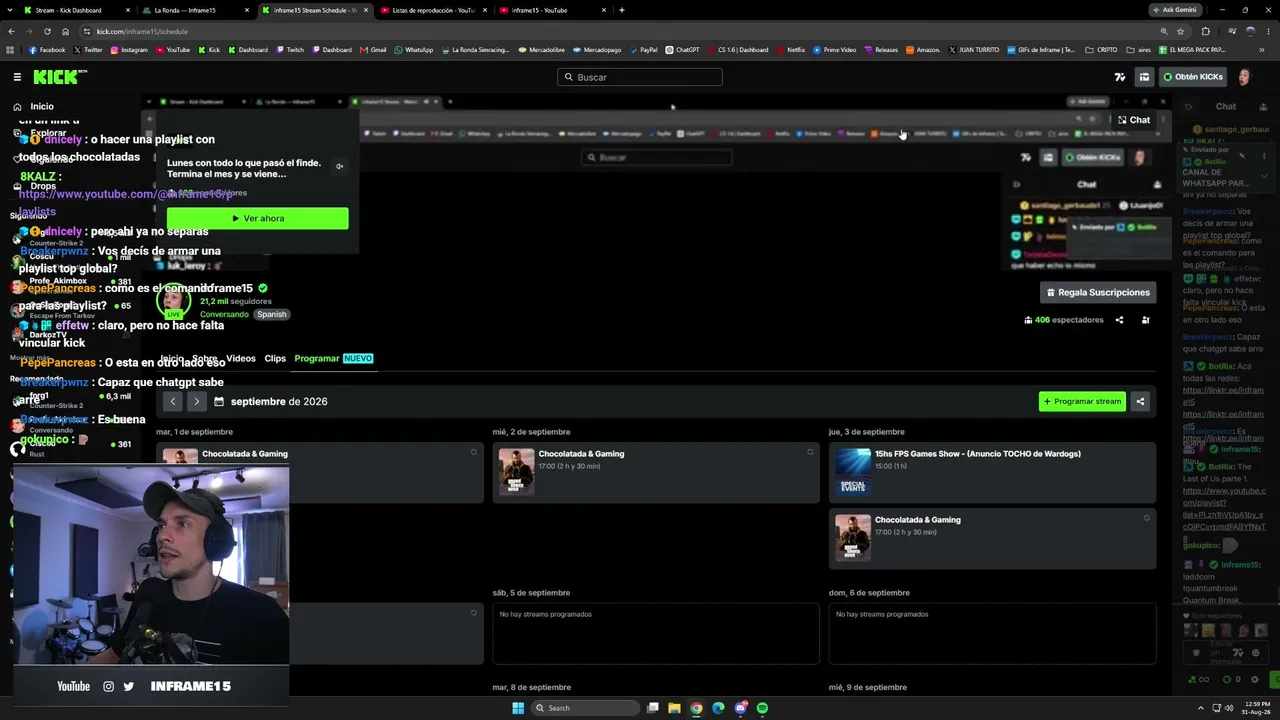Open the WhatsApp bookmark

pyautogui.click(x=414, y=50)
